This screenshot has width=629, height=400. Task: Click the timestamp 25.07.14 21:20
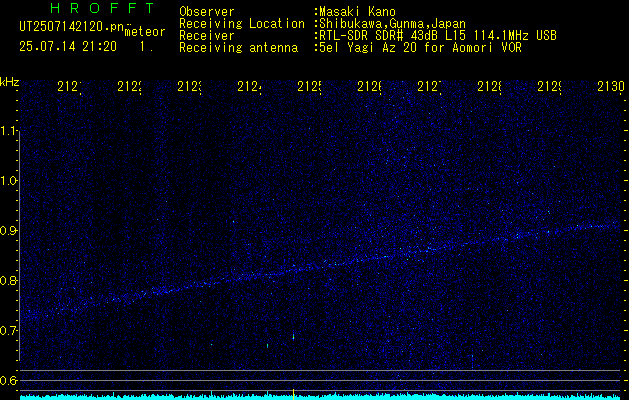pyautogui.click(x=68, y=47)
